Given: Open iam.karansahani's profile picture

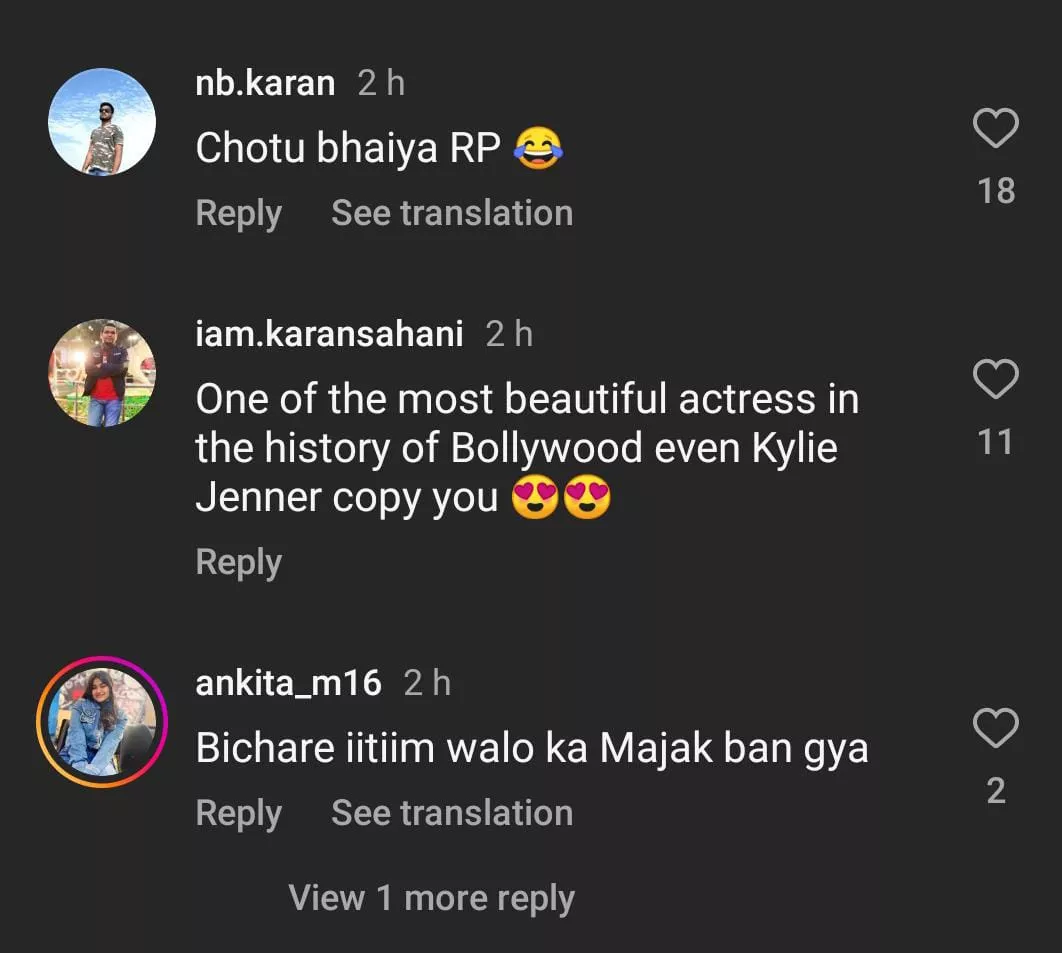Looking at the screenshot, I should 102,373.
